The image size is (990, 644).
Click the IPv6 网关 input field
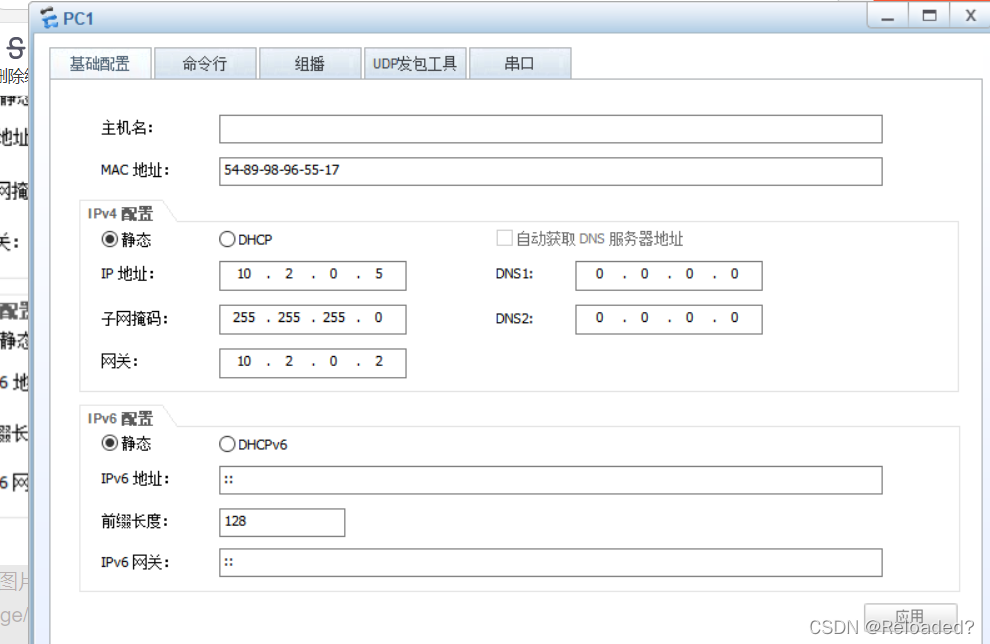(551, 563)
